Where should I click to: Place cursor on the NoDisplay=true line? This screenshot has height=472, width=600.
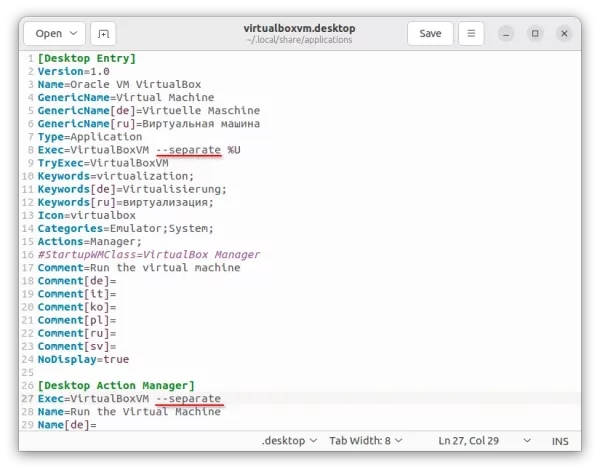coord(83,359)
